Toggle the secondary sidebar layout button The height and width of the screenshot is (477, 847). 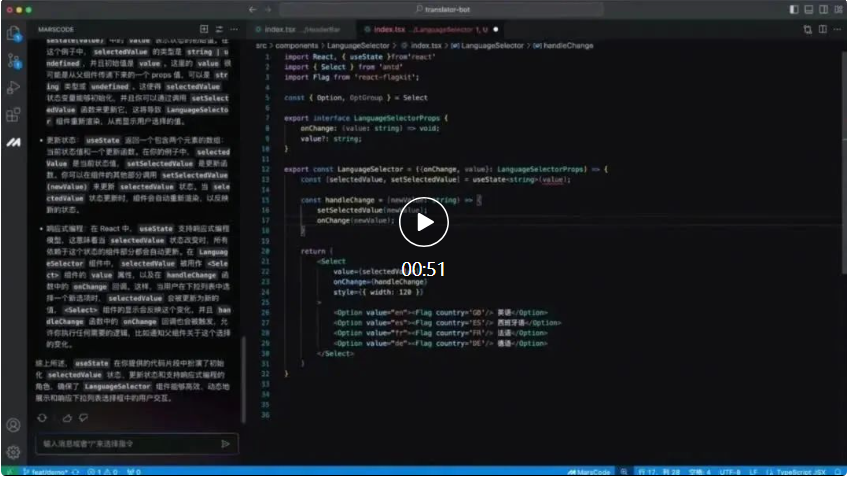click(x=822, y=9)
